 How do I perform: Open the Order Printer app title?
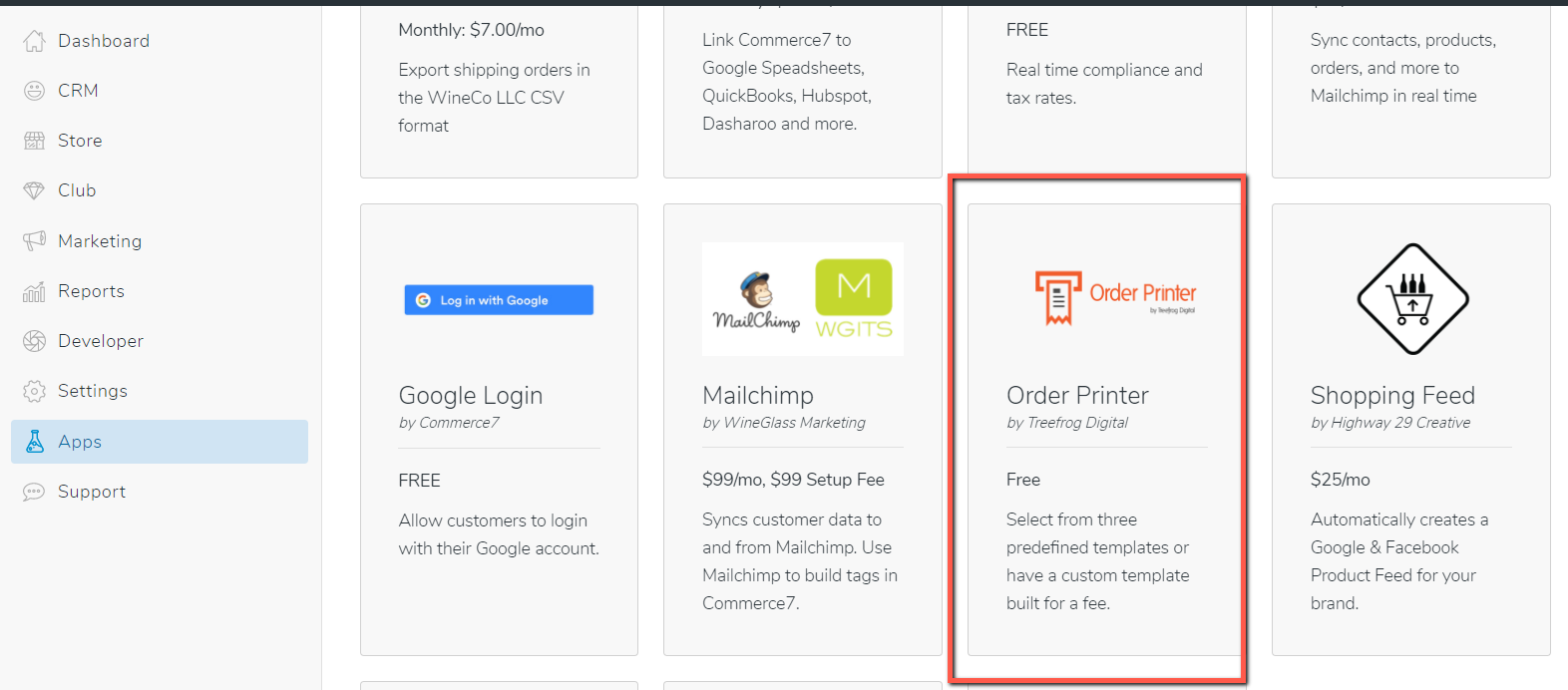coord(1077,396)
